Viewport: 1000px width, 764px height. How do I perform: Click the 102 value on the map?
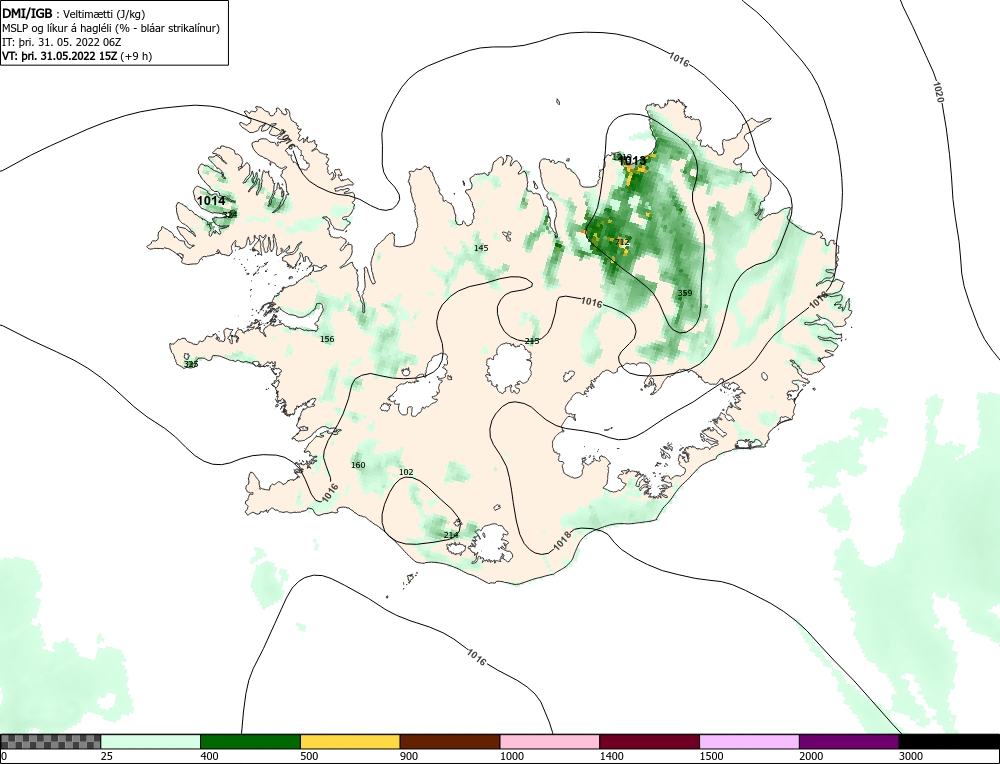(406, 472)
